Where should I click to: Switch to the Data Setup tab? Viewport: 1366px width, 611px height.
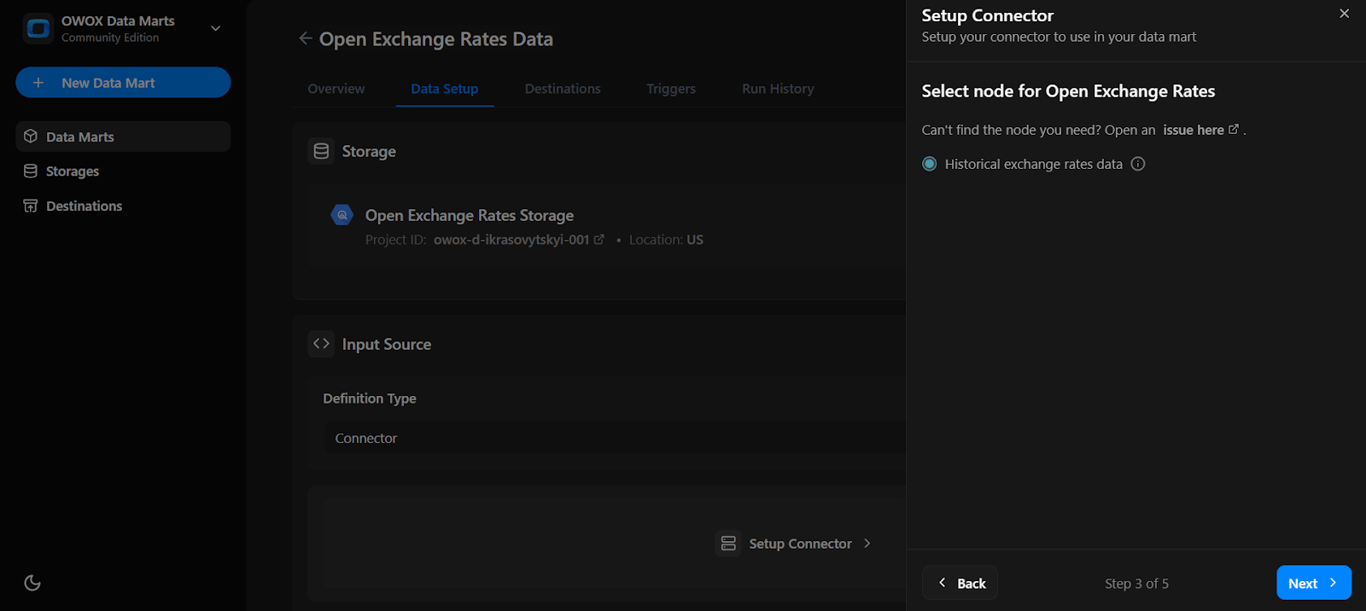[x=444, y=89]
